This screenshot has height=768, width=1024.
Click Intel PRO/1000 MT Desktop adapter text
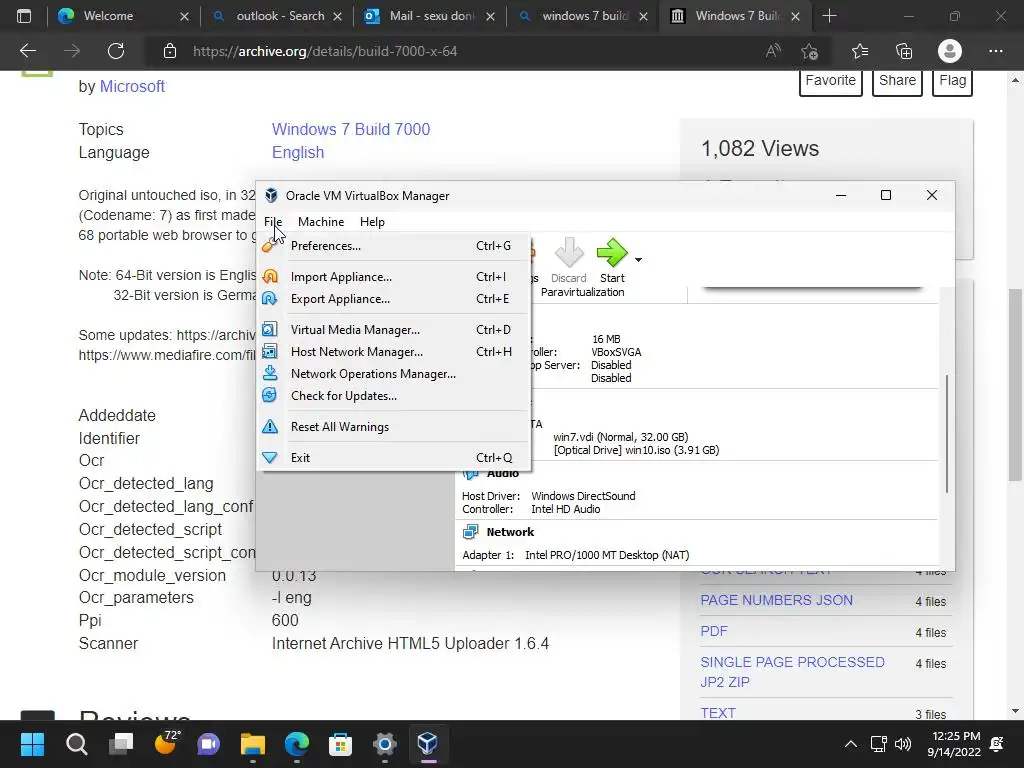click(x=607, y=555)
